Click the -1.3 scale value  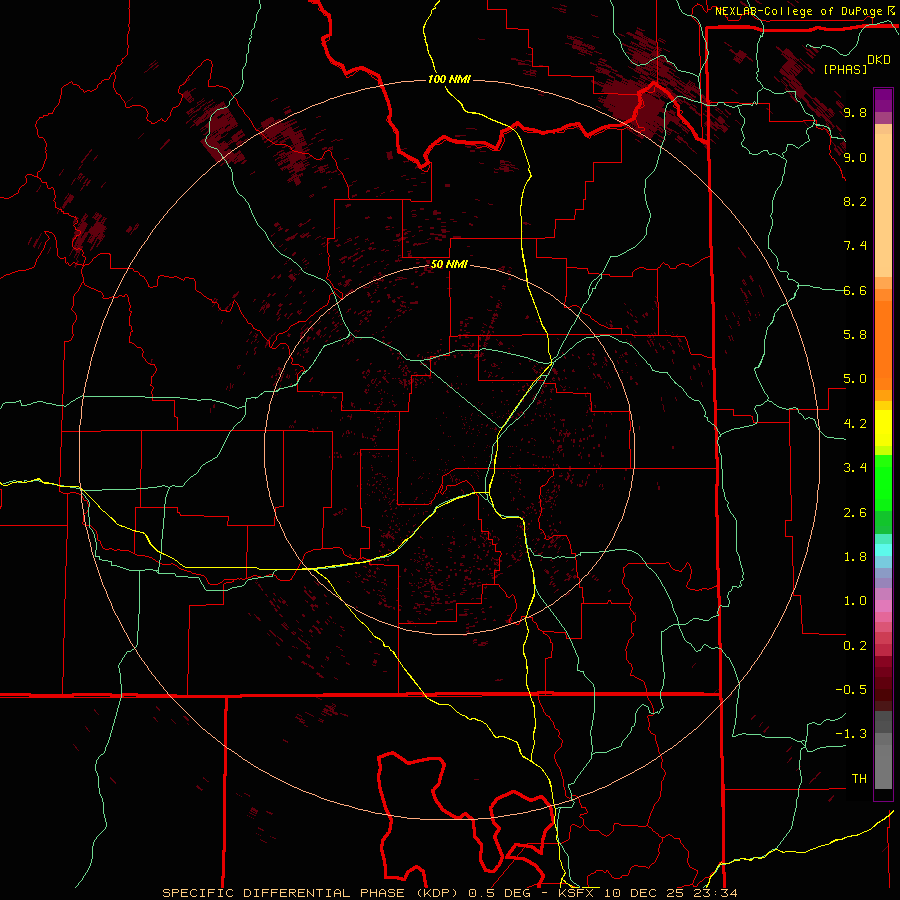[x=851, y=734]
